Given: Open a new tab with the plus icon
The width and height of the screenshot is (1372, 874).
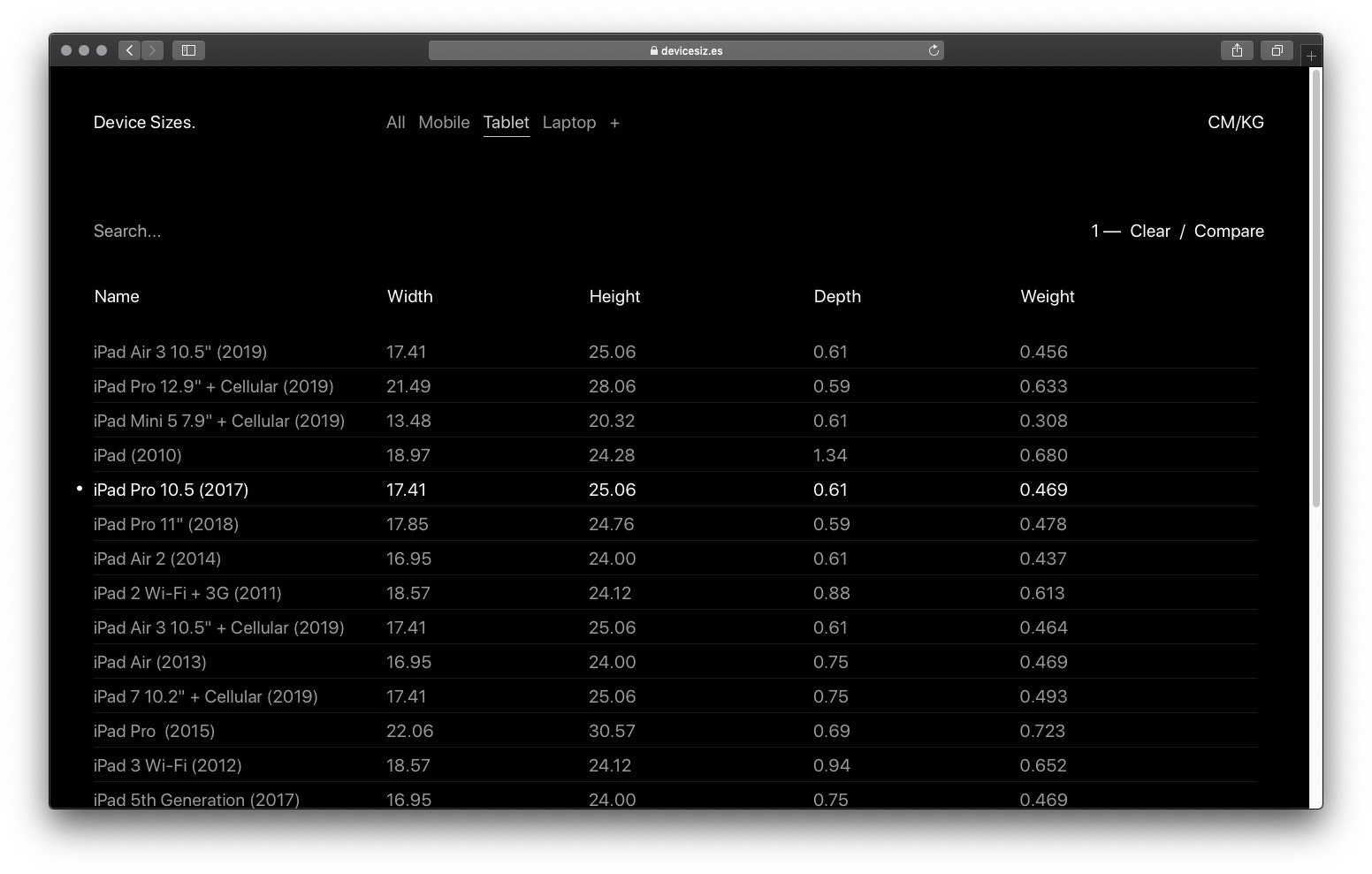Looking at the screenshot, I should (1312, 56).
